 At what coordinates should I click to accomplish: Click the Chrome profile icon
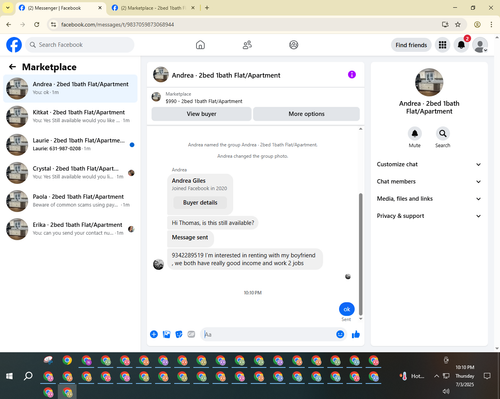[477, 24]
